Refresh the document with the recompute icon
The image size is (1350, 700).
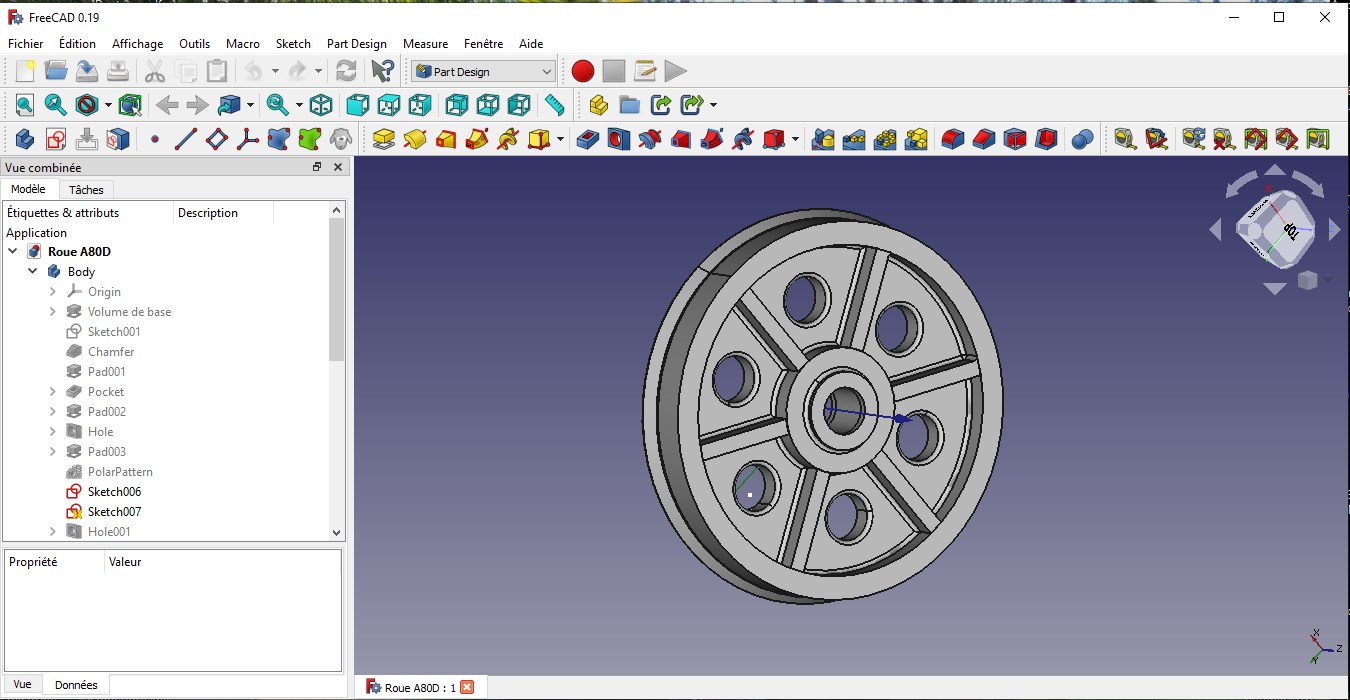346,71
